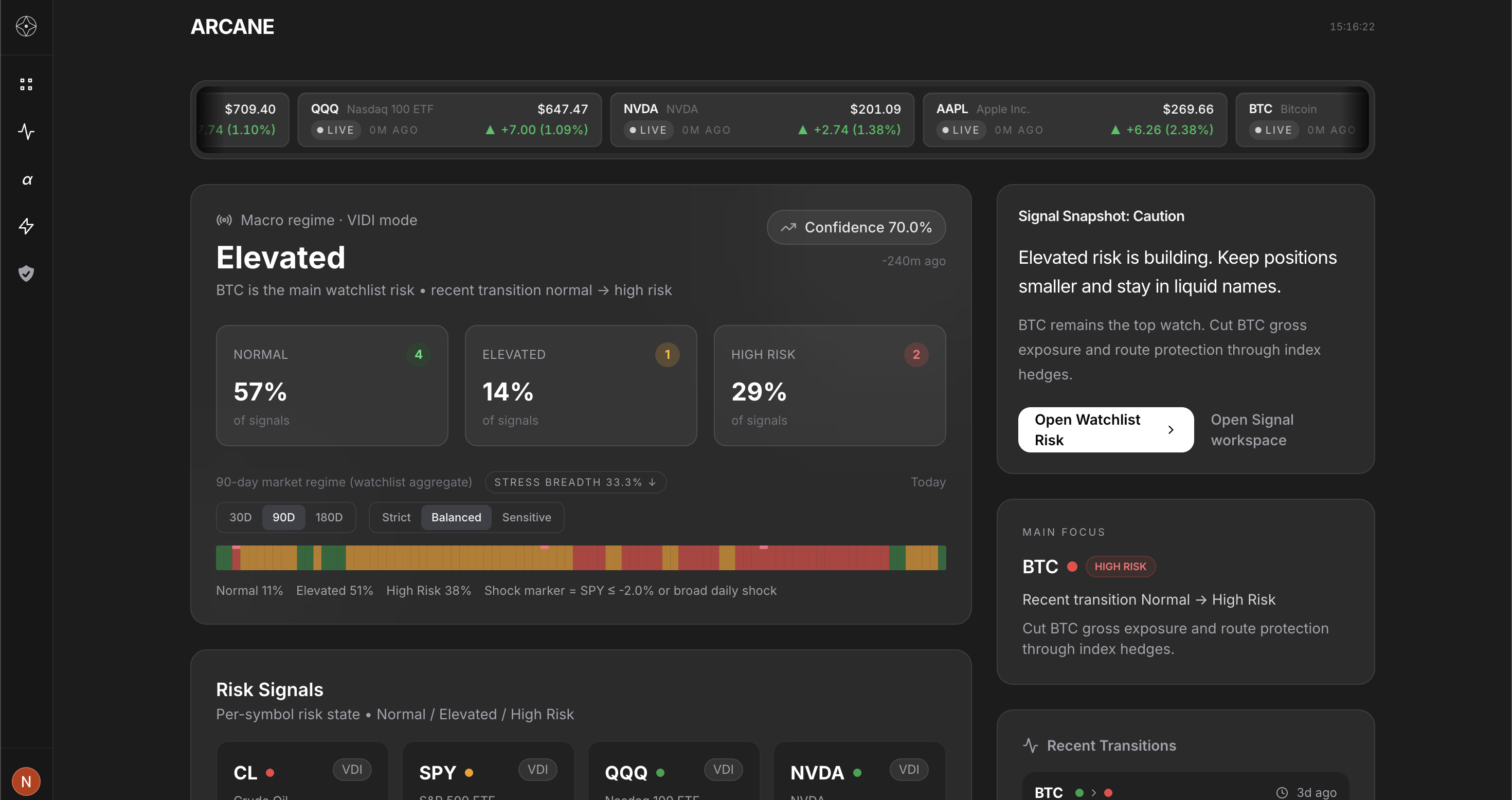Click the ARCANE compass logo icon
Viewport: 1512px width, 800px height.
coord(26,26)
